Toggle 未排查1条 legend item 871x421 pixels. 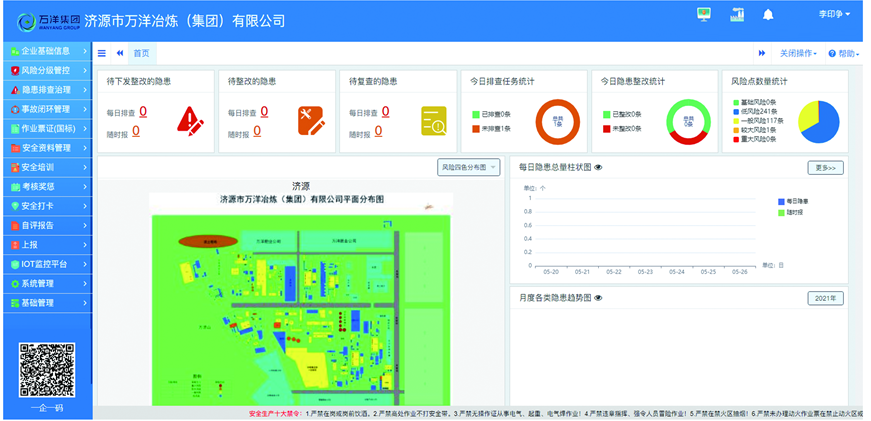[x=491, y=129]
